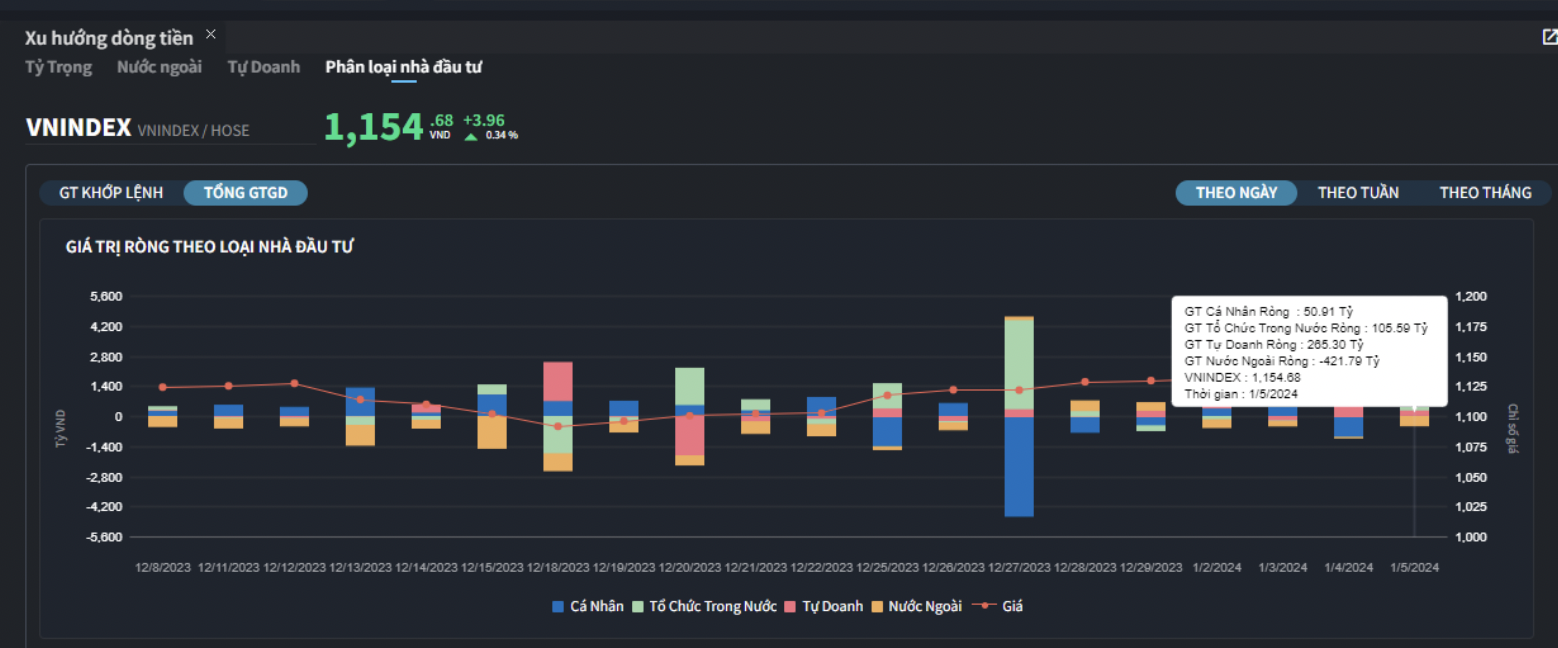Click the Giá line point at 12/18/2023
Image resolution: width=1558 pixels, height=648 pixels.
558,427
